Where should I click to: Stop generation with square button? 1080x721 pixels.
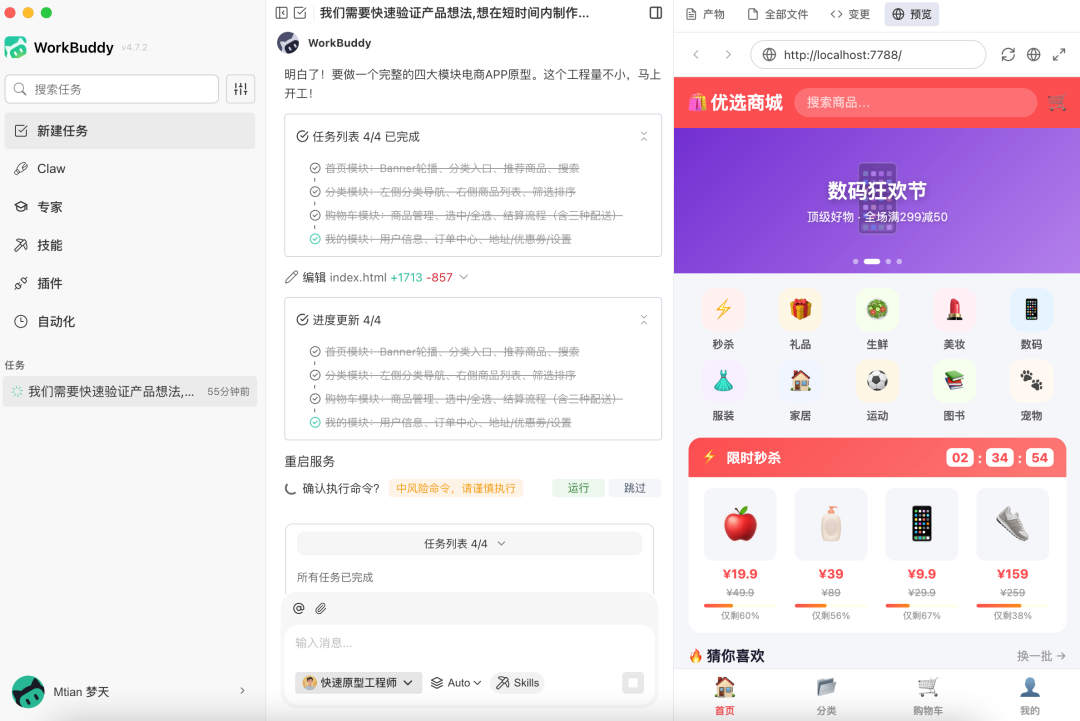pos(633,682)
